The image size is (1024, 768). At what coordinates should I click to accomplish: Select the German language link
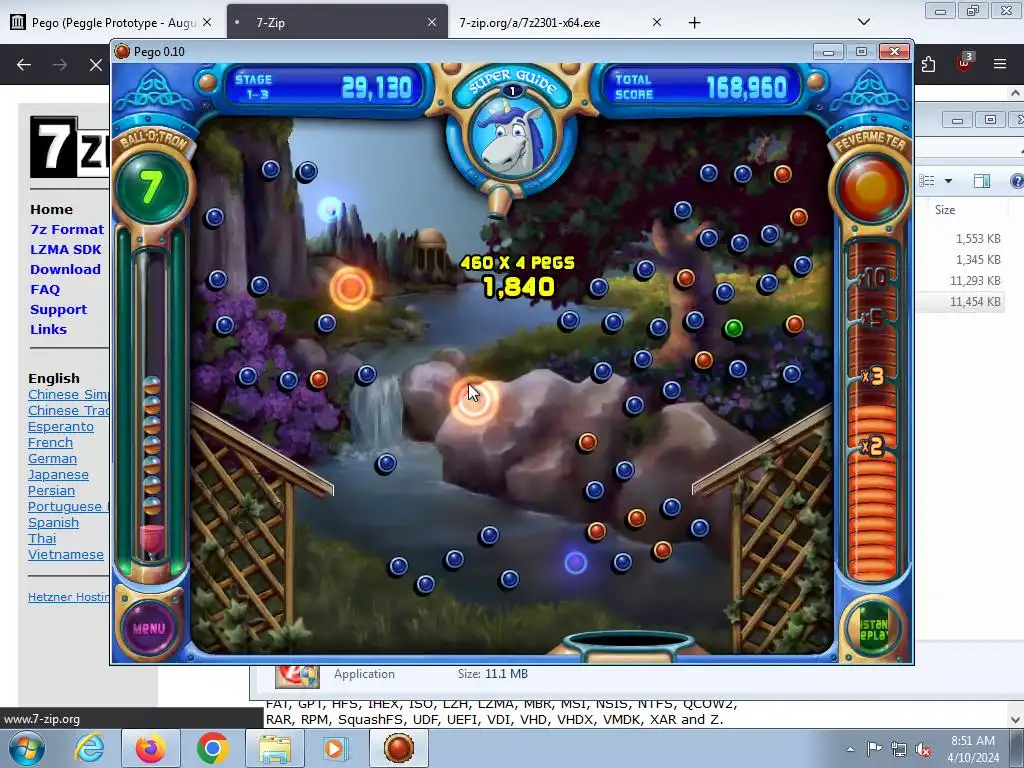[x=52, y=459]
